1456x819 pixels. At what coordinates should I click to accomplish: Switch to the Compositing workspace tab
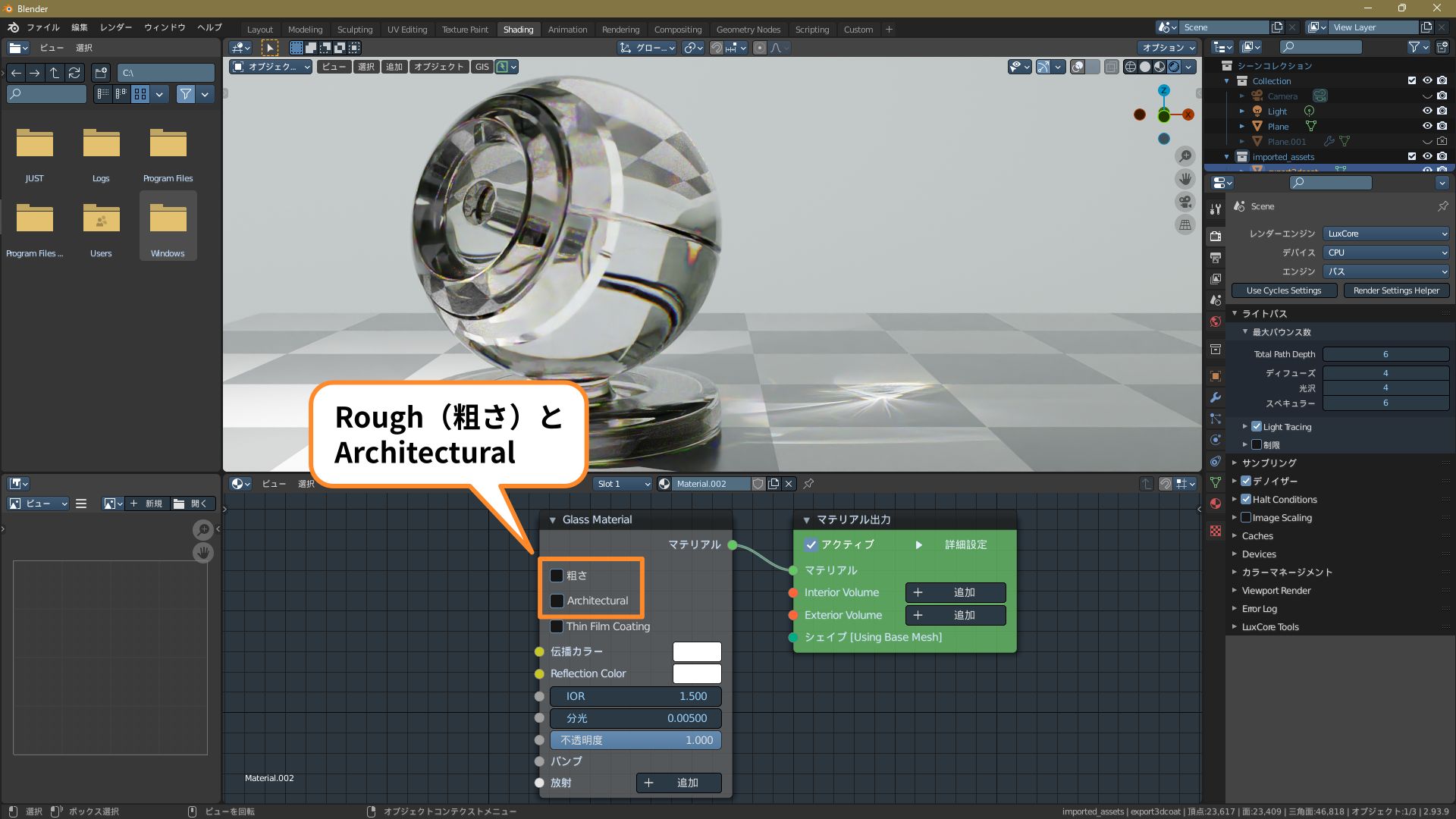click(677, 30)
